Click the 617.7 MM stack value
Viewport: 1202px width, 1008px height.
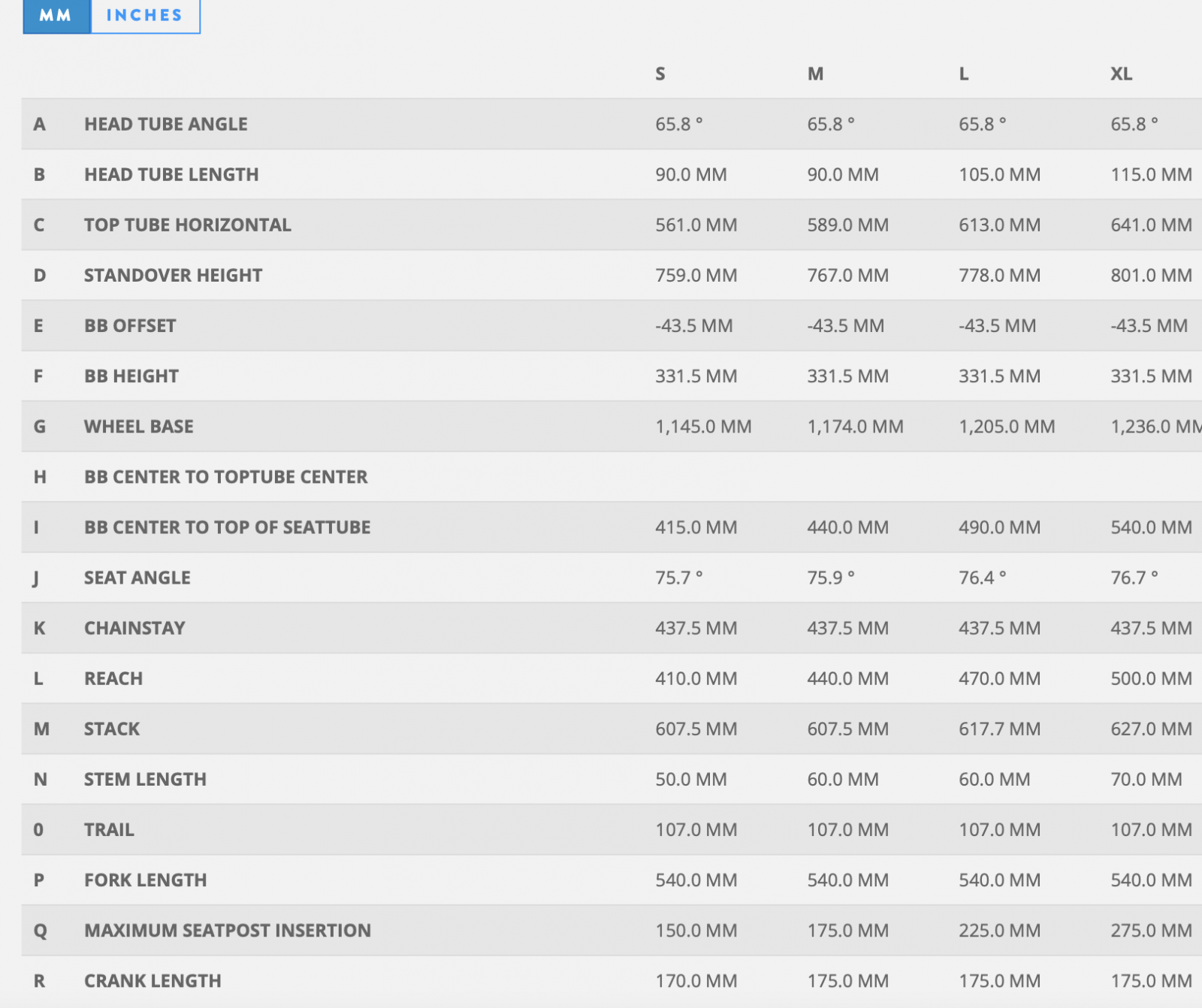1000,728
